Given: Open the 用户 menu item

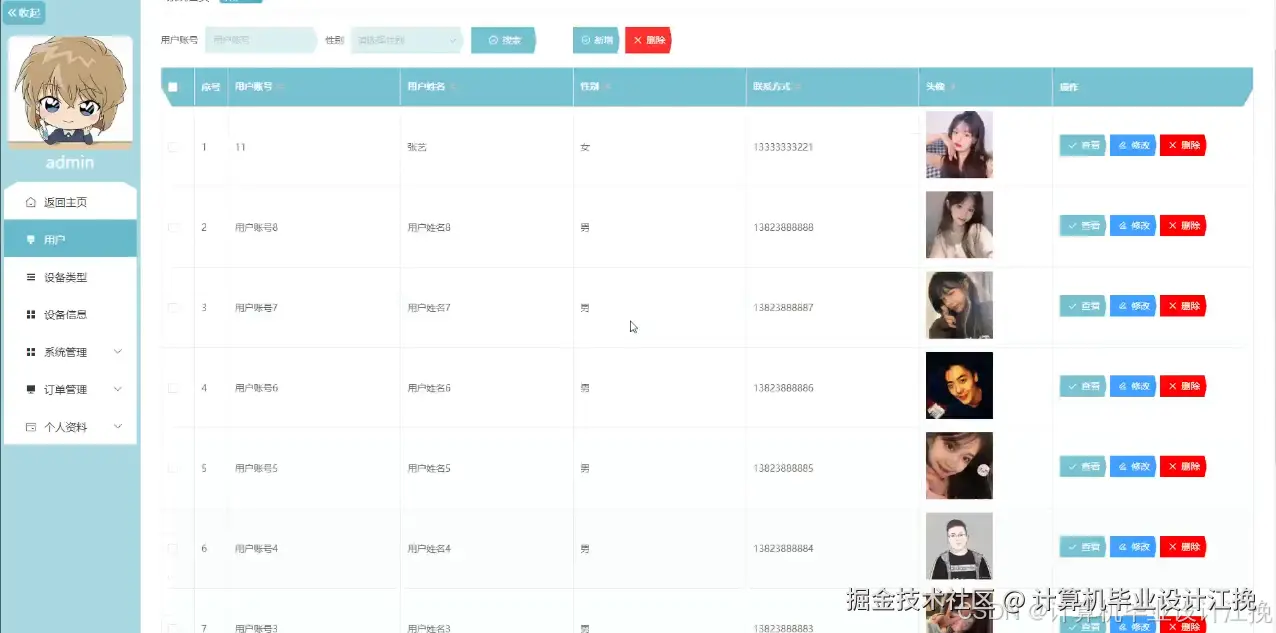Looking at the screenshot, I should (x=70, y=239).
